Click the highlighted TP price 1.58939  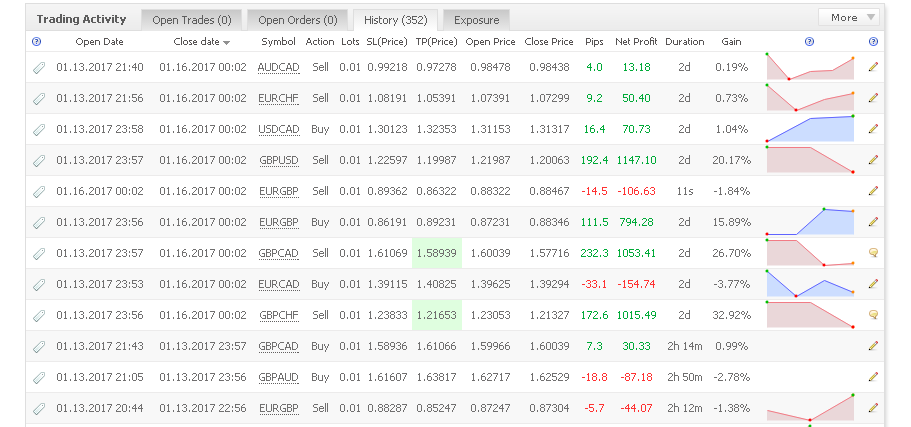coord(437,253)
